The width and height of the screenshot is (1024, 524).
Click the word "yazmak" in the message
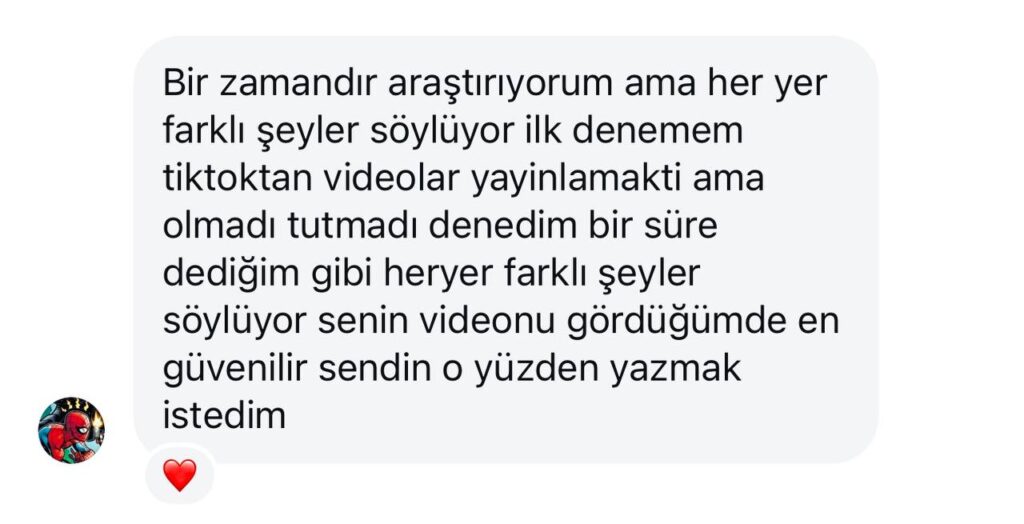coord(675,370)
